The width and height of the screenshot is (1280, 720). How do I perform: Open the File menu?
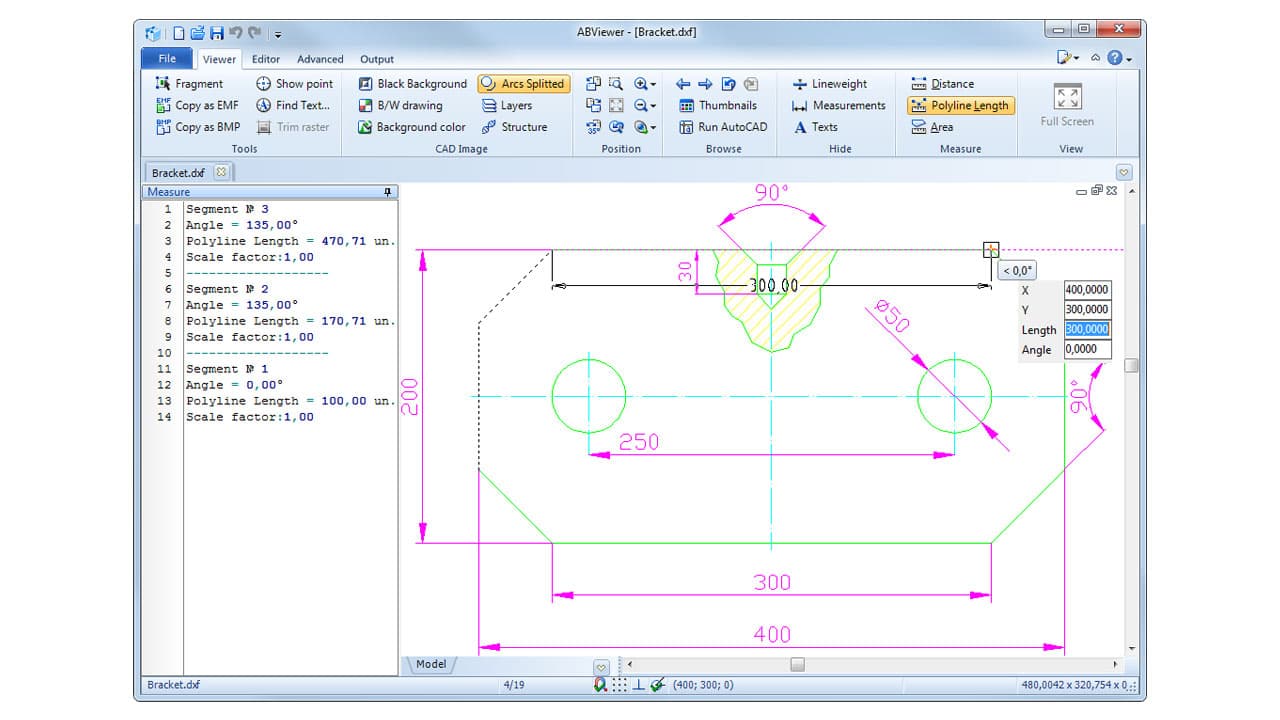pos(166,58)
